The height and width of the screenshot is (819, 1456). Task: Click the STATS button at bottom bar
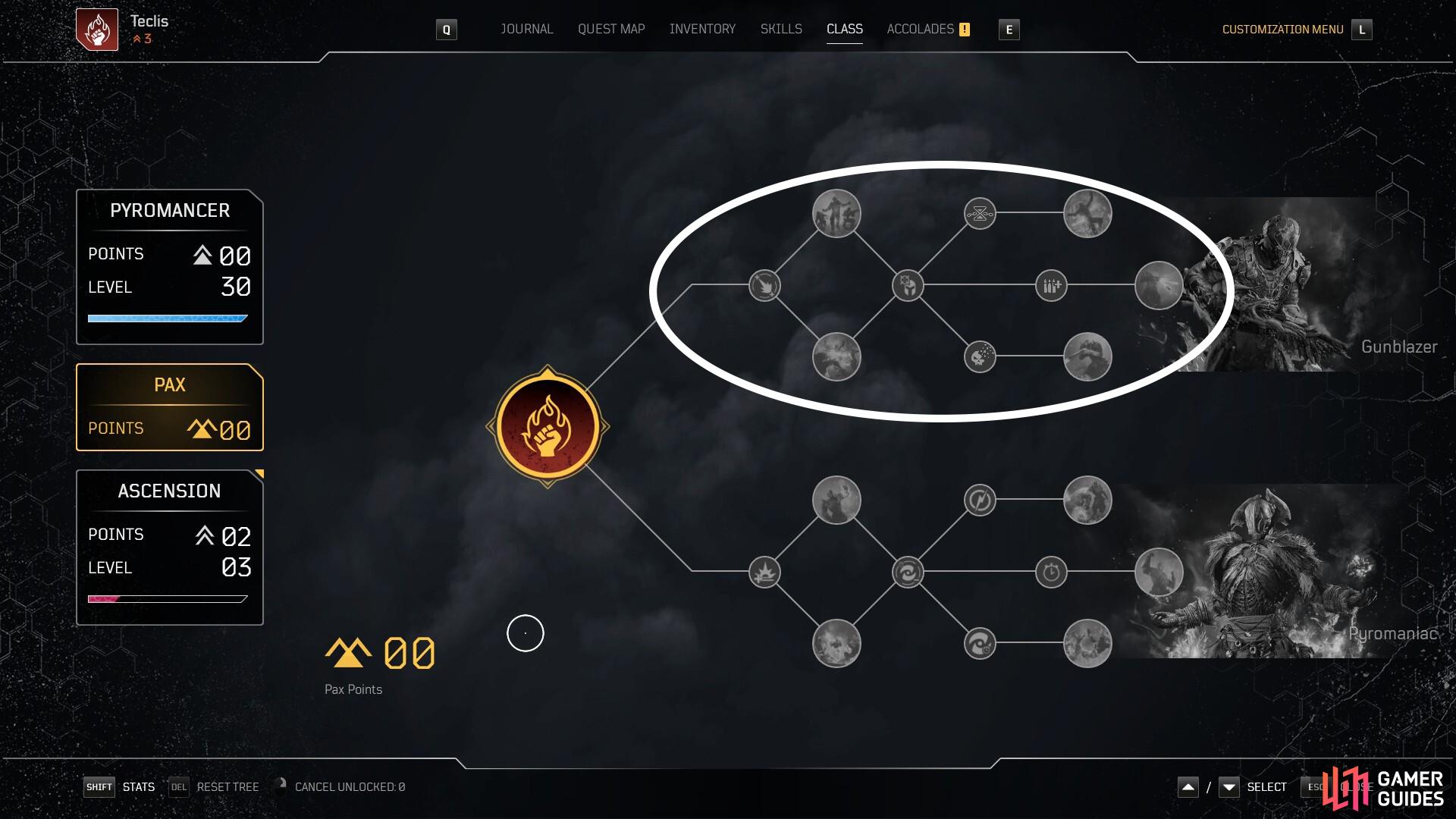[138, 787]
